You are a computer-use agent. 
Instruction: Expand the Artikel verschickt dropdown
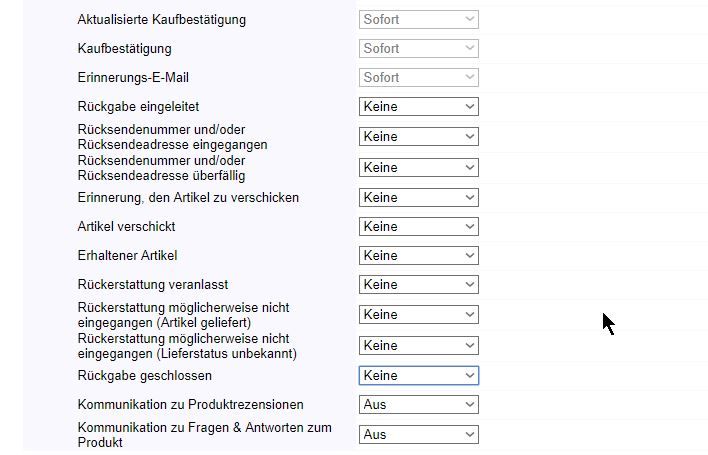(x=418, y=227)
